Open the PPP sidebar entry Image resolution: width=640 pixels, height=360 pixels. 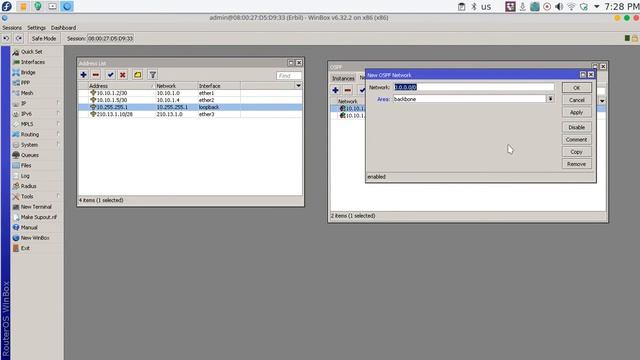pos(25,83)
